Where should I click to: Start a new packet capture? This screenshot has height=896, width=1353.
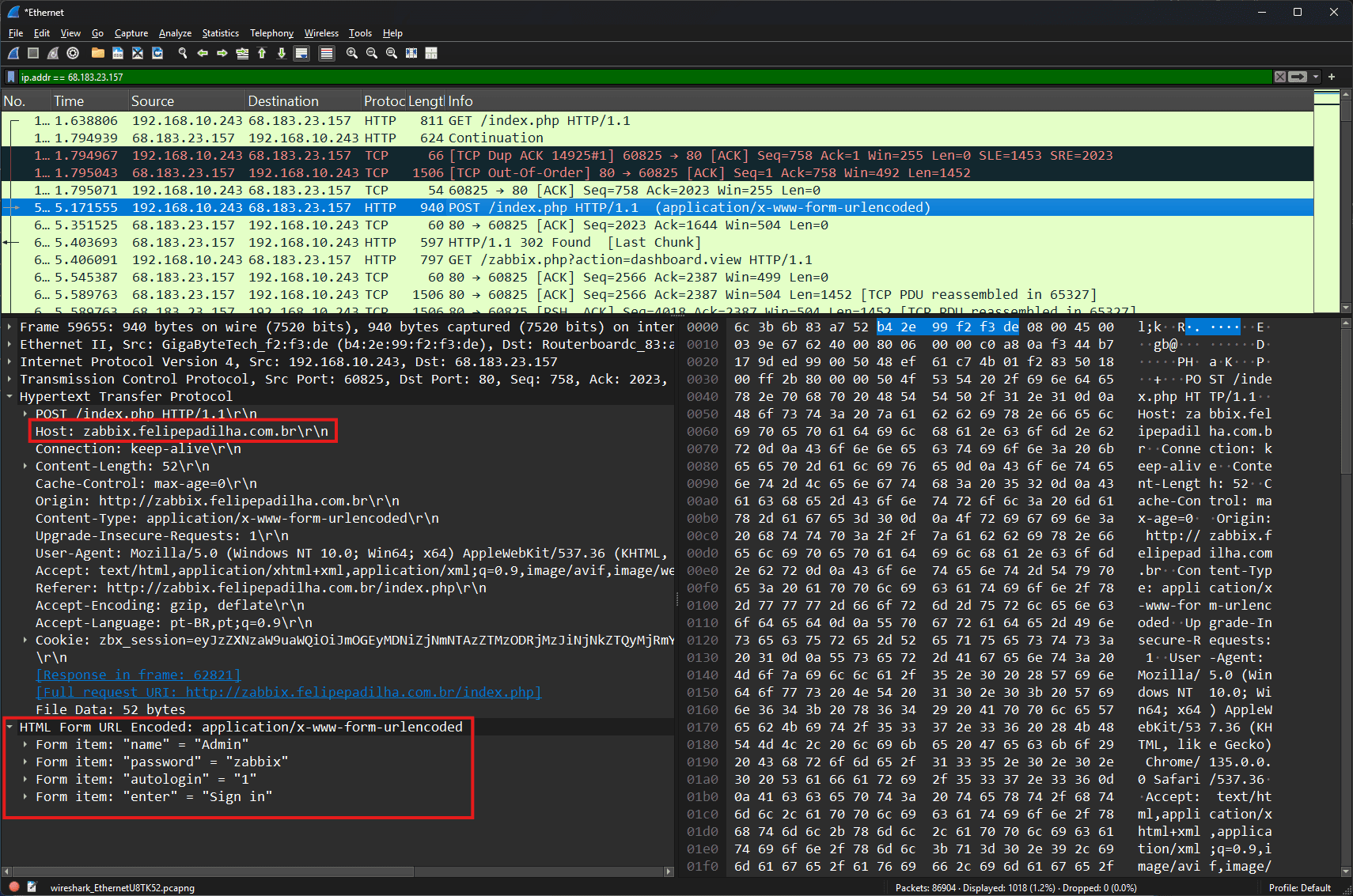point(13,53)
